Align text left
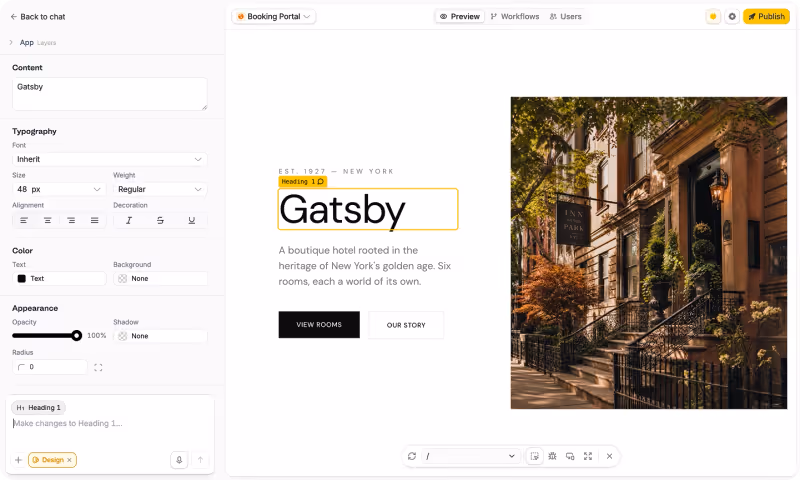The width and height of the screenshot is (800, 480). click(x=24, y=220)
